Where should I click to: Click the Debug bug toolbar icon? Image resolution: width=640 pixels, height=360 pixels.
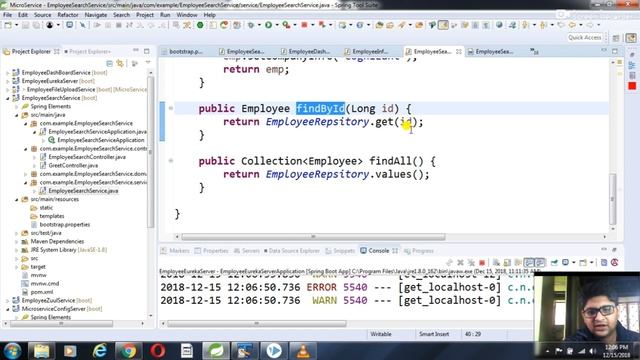251,25
